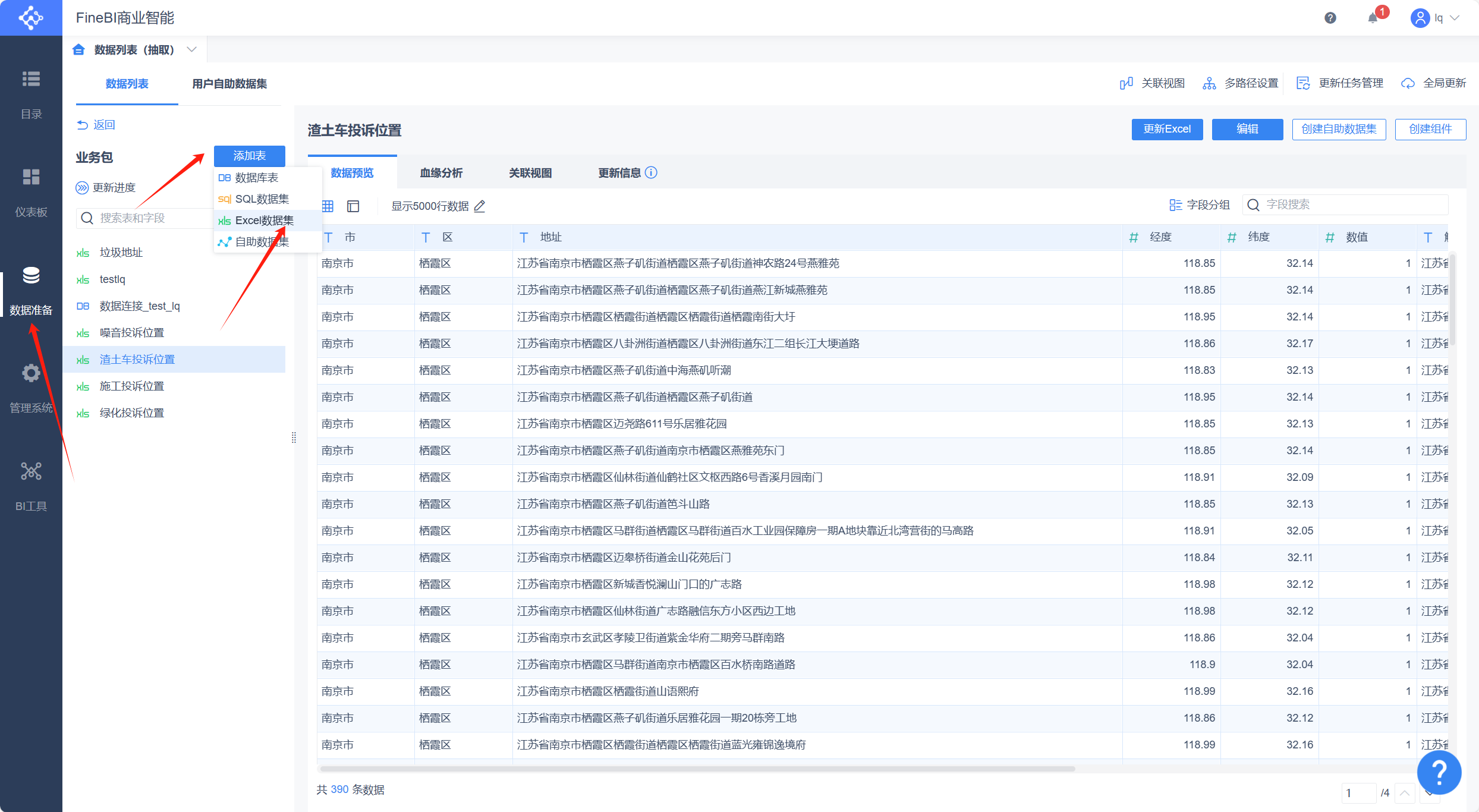The width and height of the screenshot is (1479, 812).
Task: Click the 更新Excel button
Action: (x=1167, y=129)
